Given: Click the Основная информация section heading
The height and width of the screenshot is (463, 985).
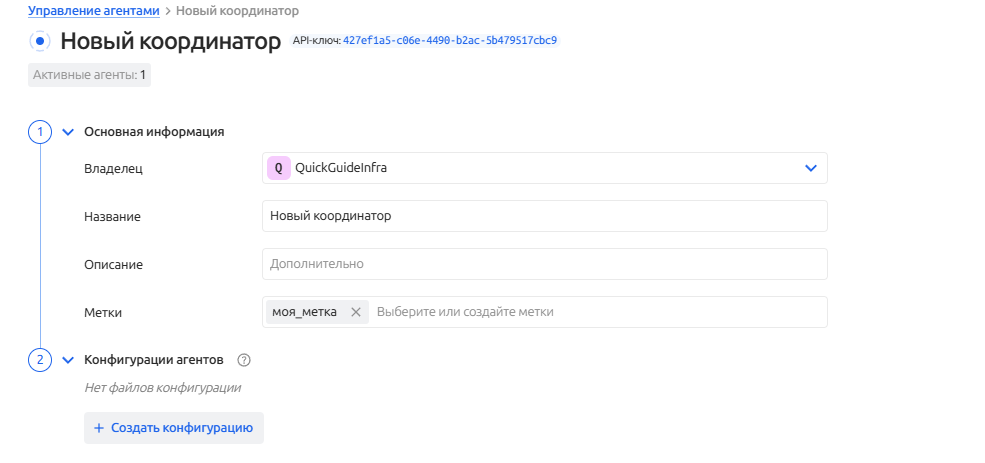Looking at the screenshot, I should pyautogui.click(x=154, y=131).
